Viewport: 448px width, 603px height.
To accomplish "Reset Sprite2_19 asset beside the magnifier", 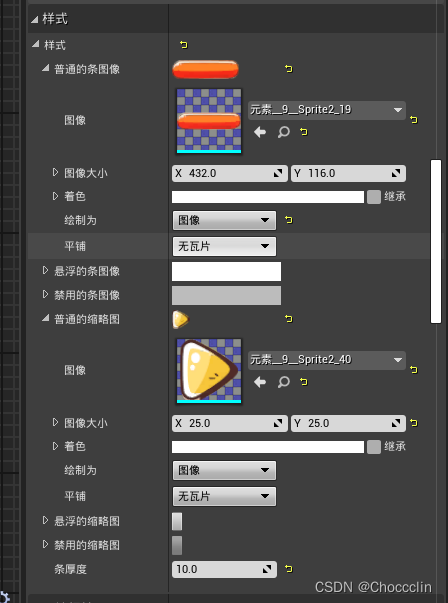I will click(x=304, y=132).
